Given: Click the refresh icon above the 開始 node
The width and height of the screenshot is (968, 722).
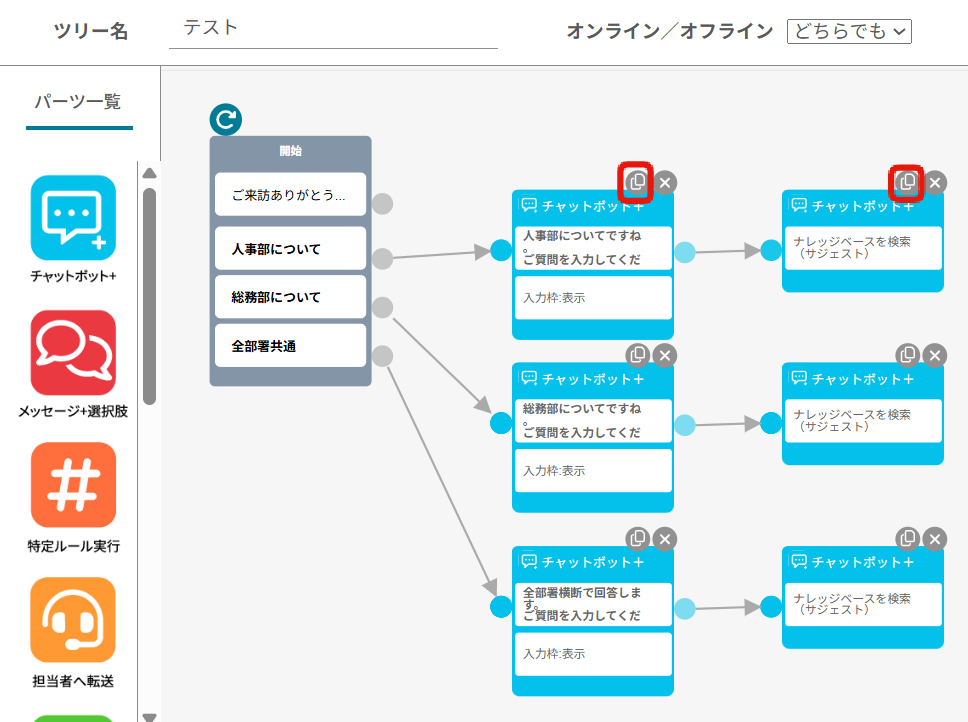Looking at the screenshot, I should [x=225, y=120].
